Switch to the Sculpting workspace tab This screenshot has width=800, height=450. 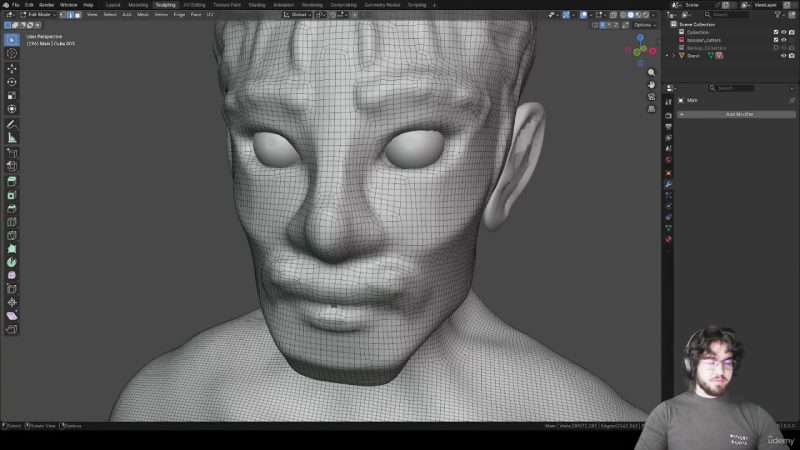click(165, 5)
